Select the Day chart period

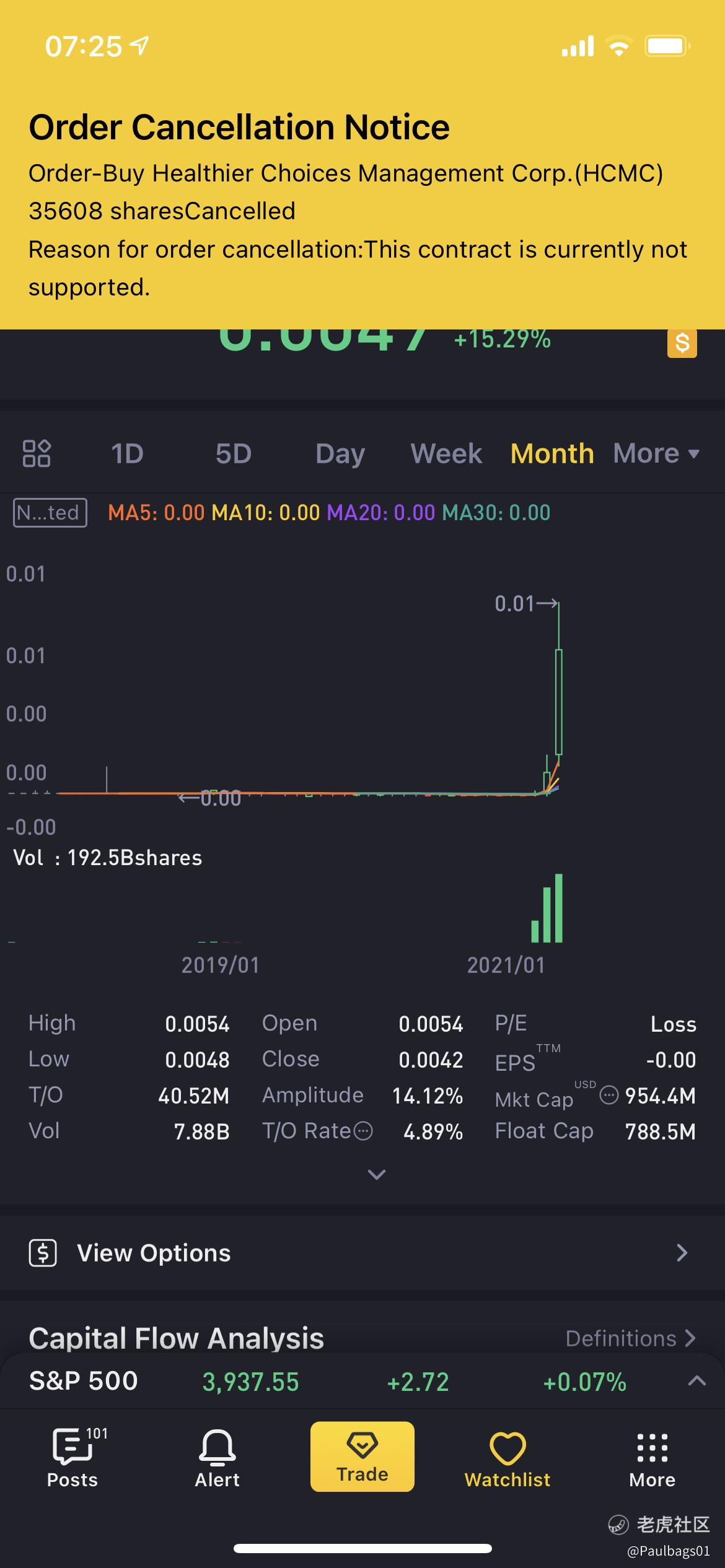coord(340,454)
